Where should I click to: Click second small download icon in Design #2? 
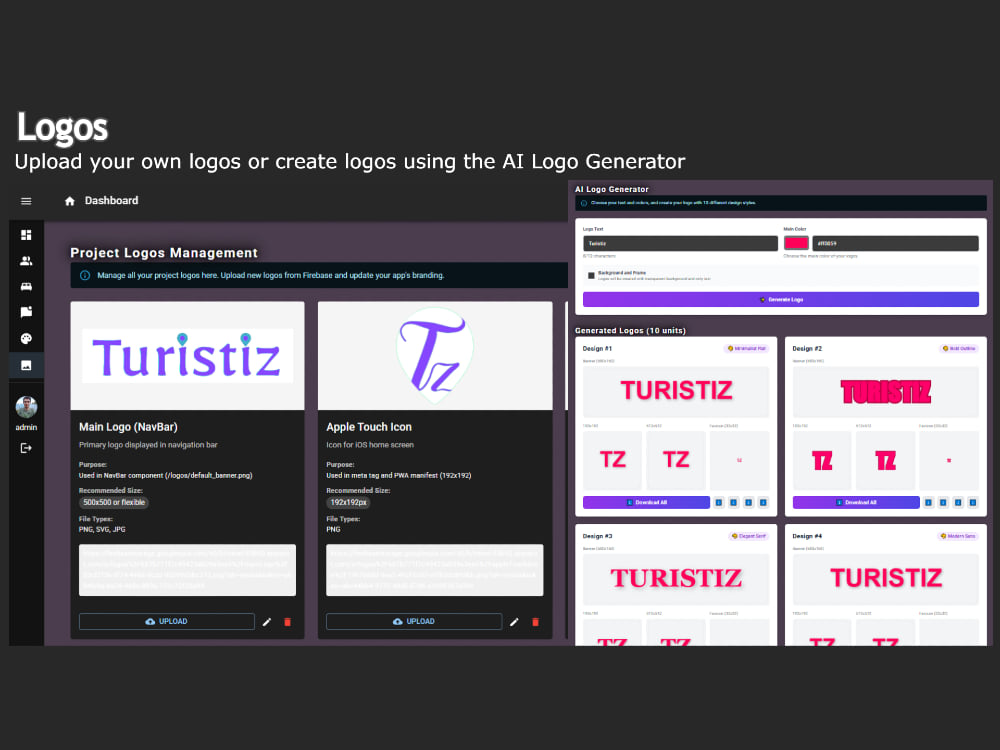pyautogui.click(x=943, y=503)
